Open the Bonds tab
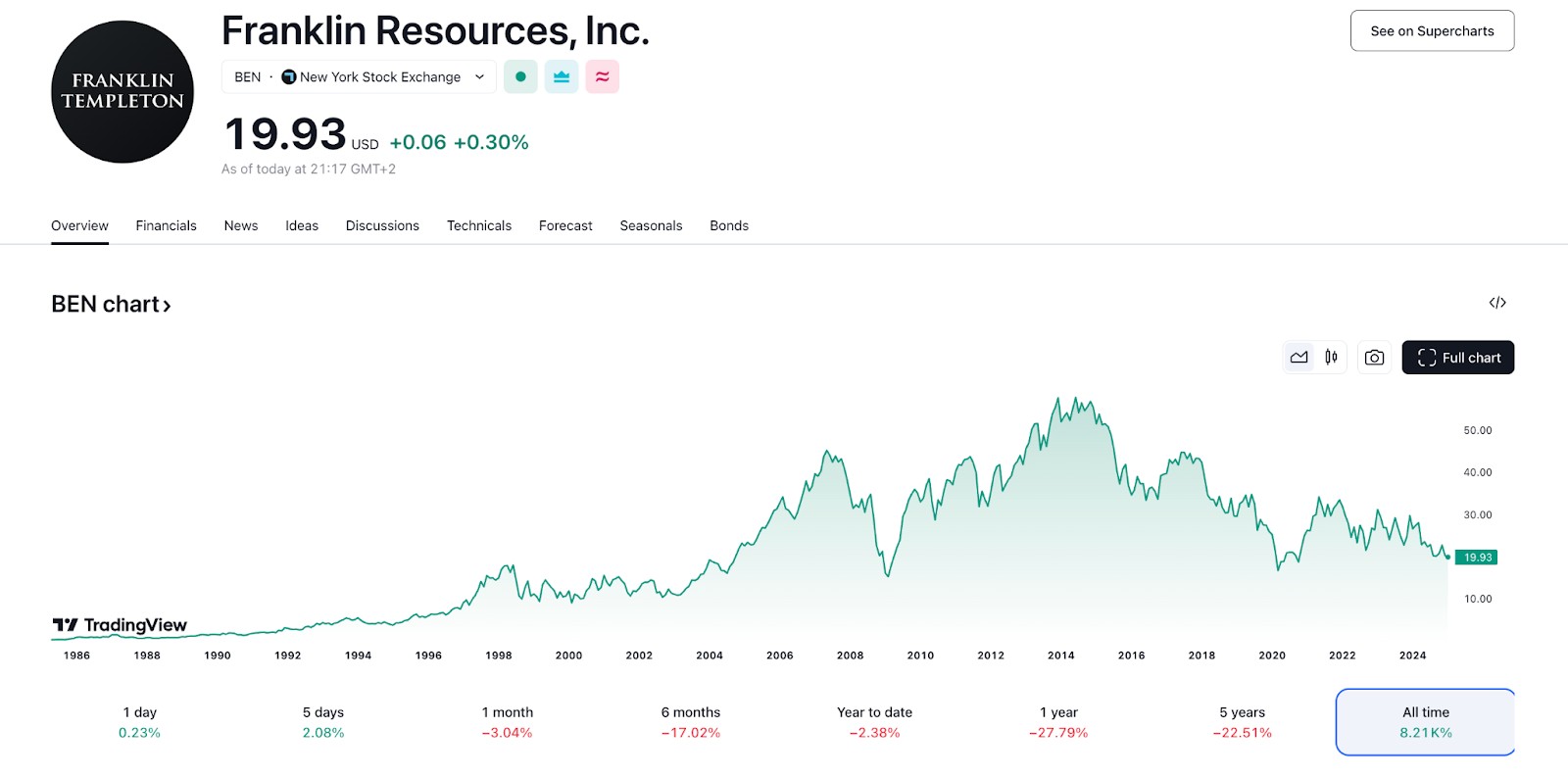The image size is (1568, 777). (729, 225)
